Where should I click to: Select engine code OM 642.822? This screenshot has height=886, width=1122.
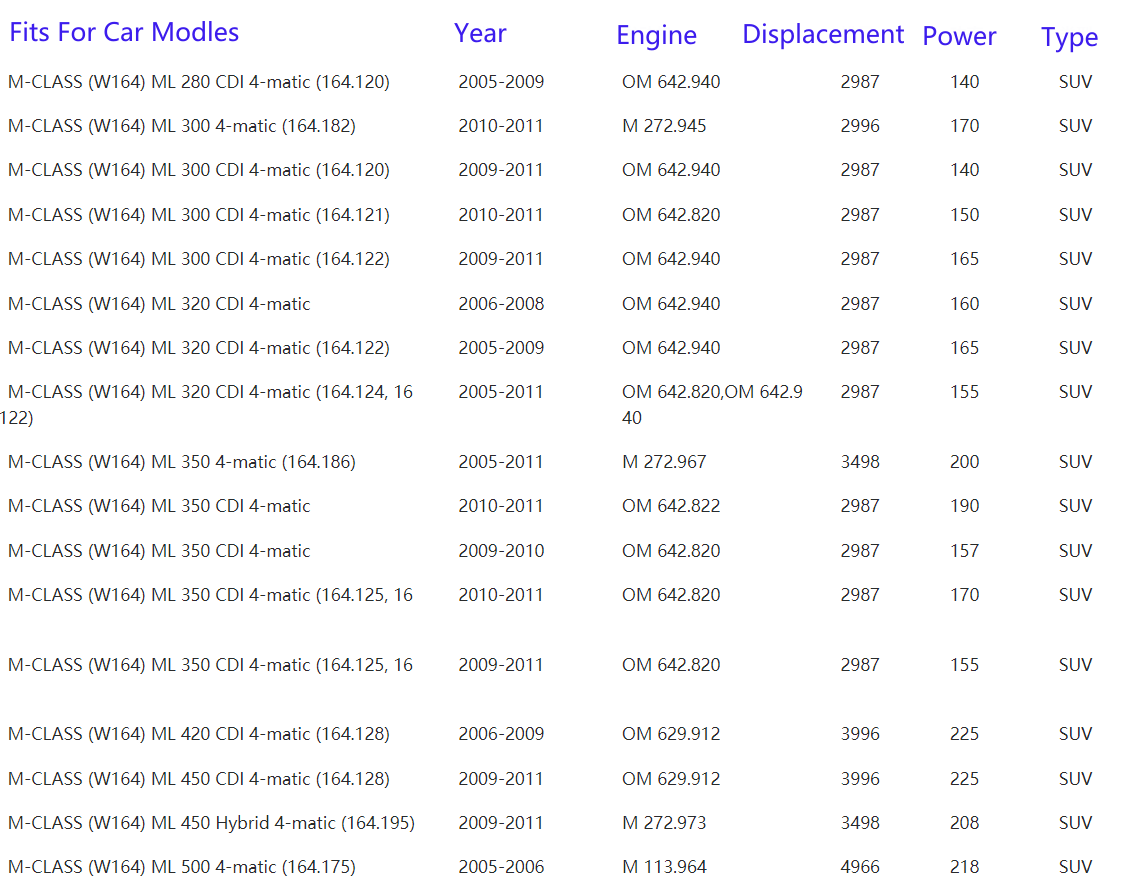coord(670,506)
